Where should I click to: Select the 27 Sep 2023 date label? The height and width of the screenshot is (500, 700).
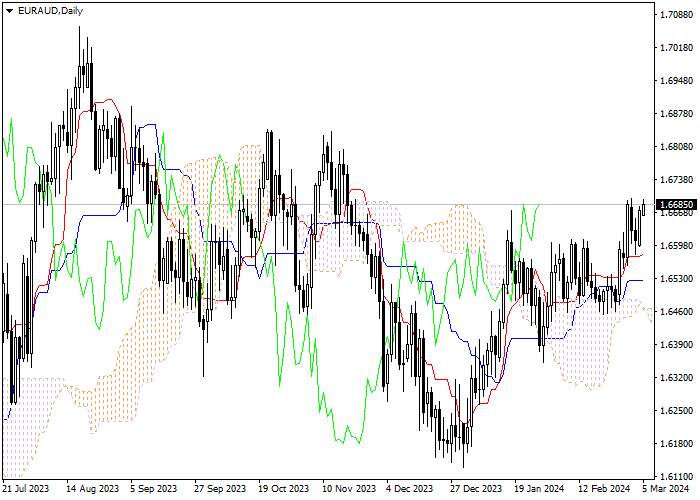coord(220,489)
